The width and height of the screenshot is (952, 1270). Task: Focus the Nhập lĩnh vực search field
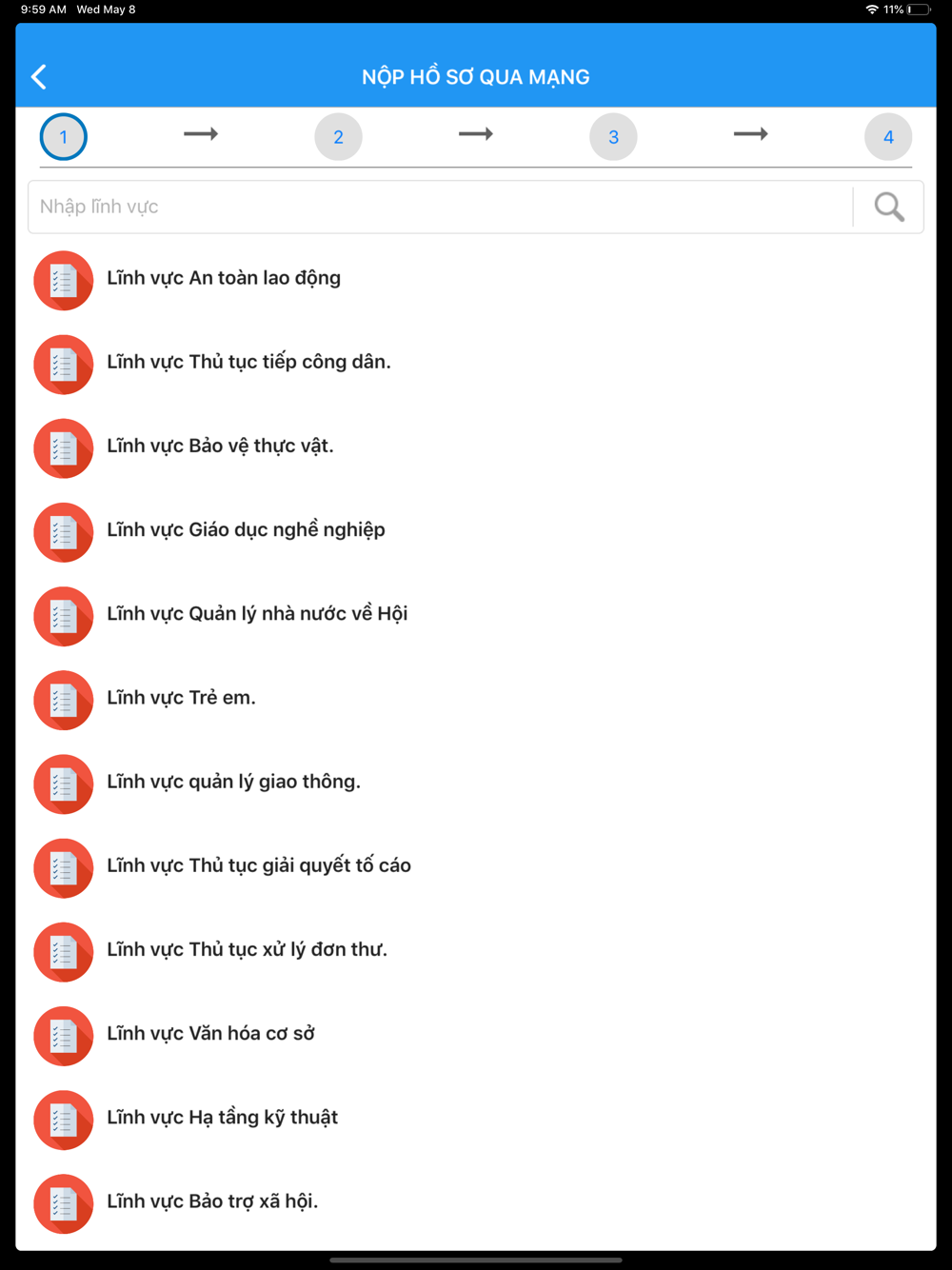pyautogui.click(x=441, y=207)
